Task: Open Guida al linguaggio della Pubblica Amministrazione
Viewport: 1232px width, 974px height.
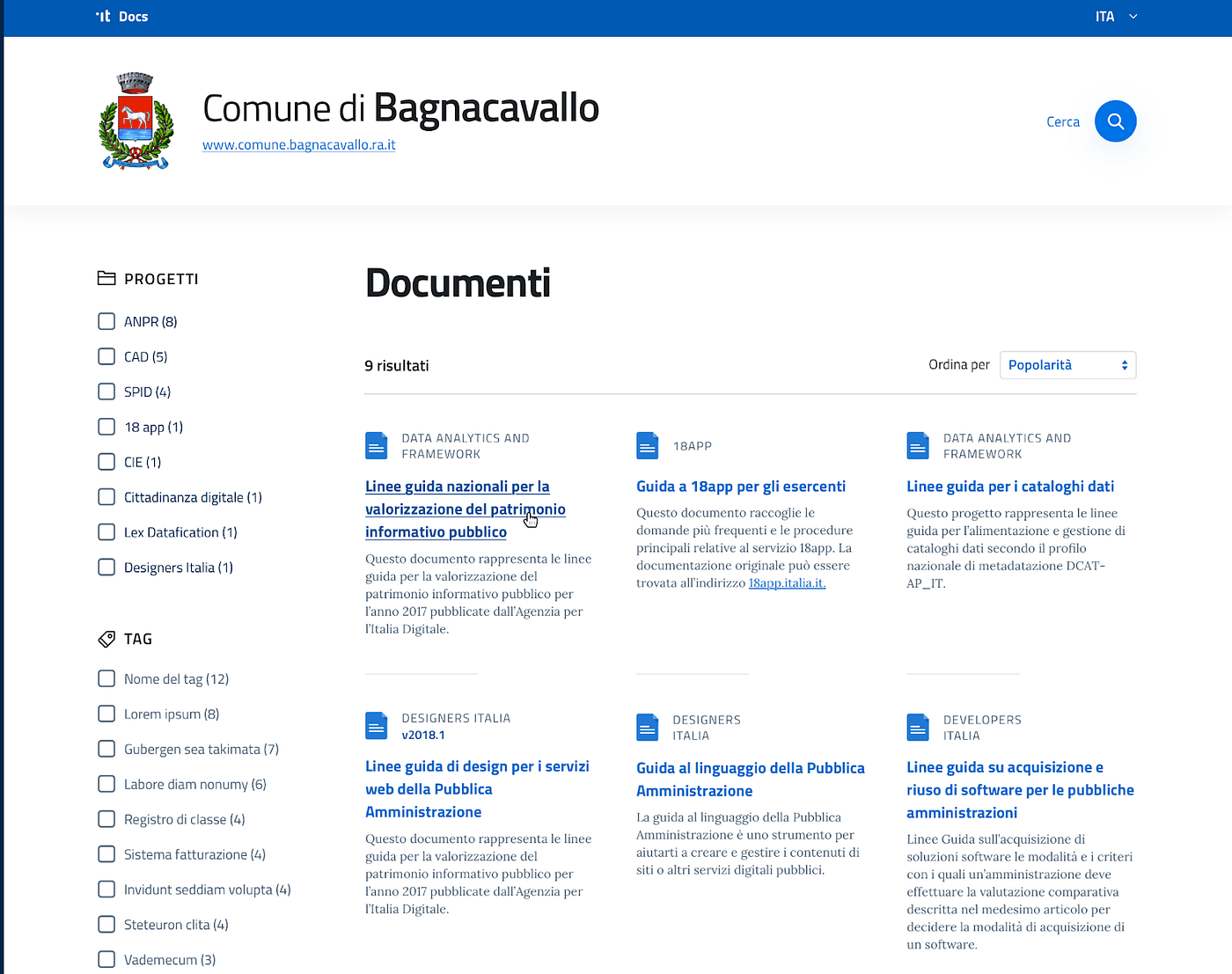Action: pos(751,780)
